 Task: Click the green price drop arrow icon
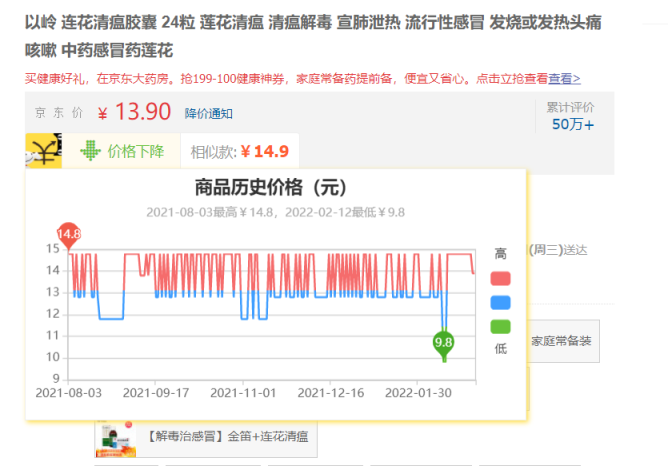91,151
